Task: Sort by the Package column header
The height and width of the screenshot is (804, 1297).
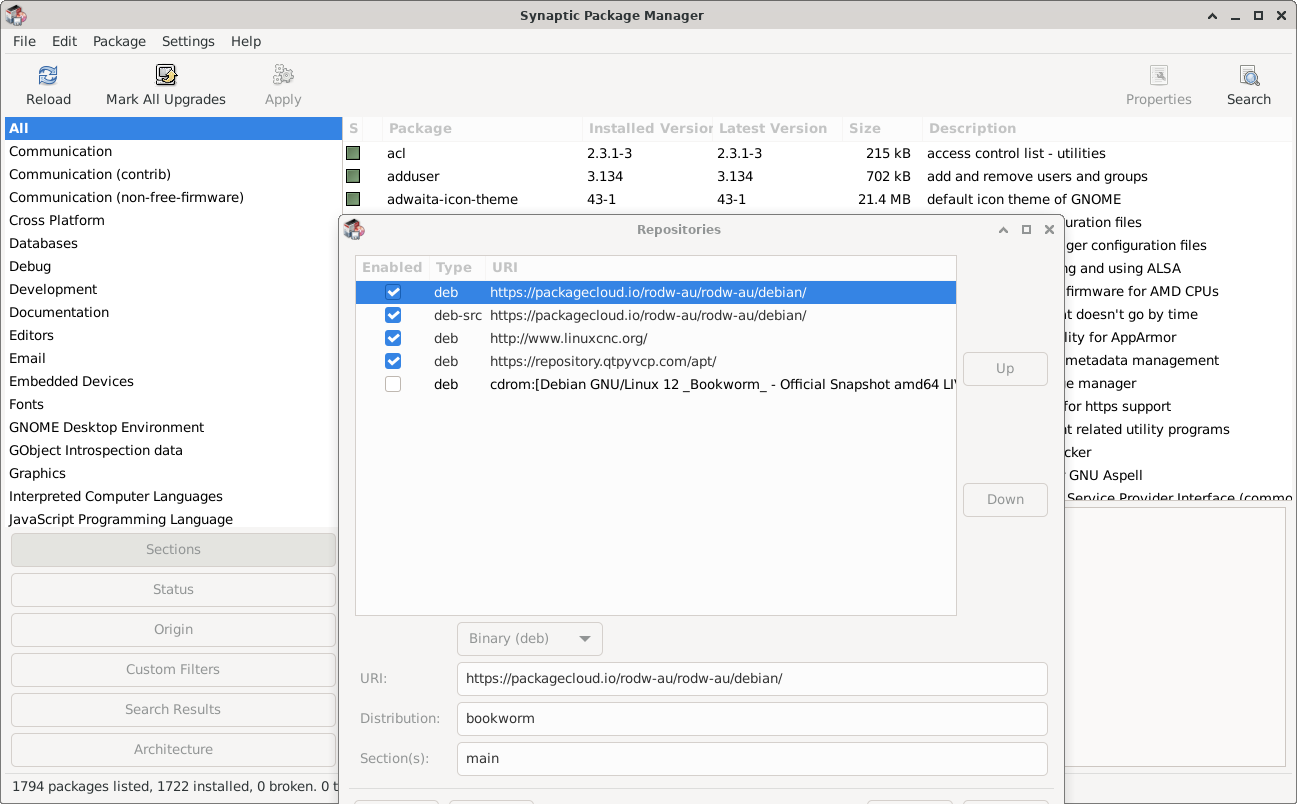Action: (x=482, y=128)
